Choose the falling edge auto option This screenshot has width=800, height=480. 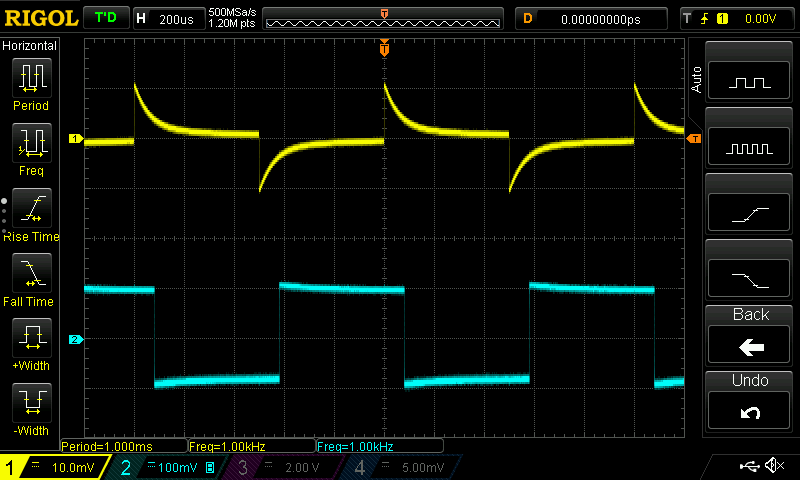749,279
